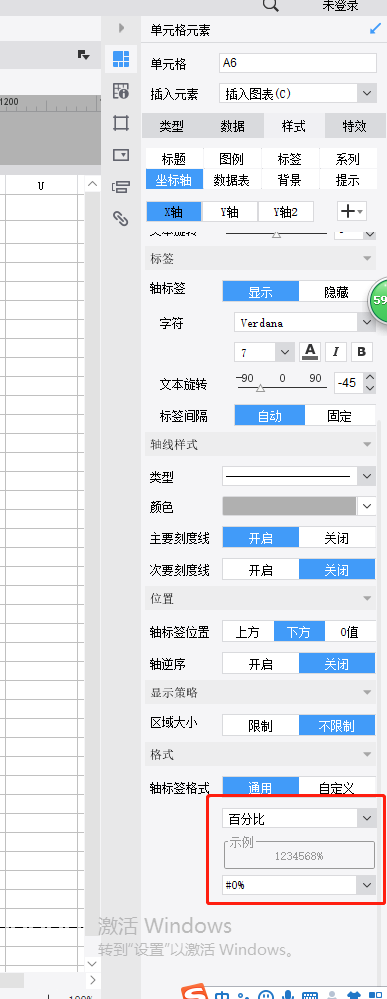Open the 插入元素 combo box
The height and width of the screenshot is (999, 387).
point(297,94)
